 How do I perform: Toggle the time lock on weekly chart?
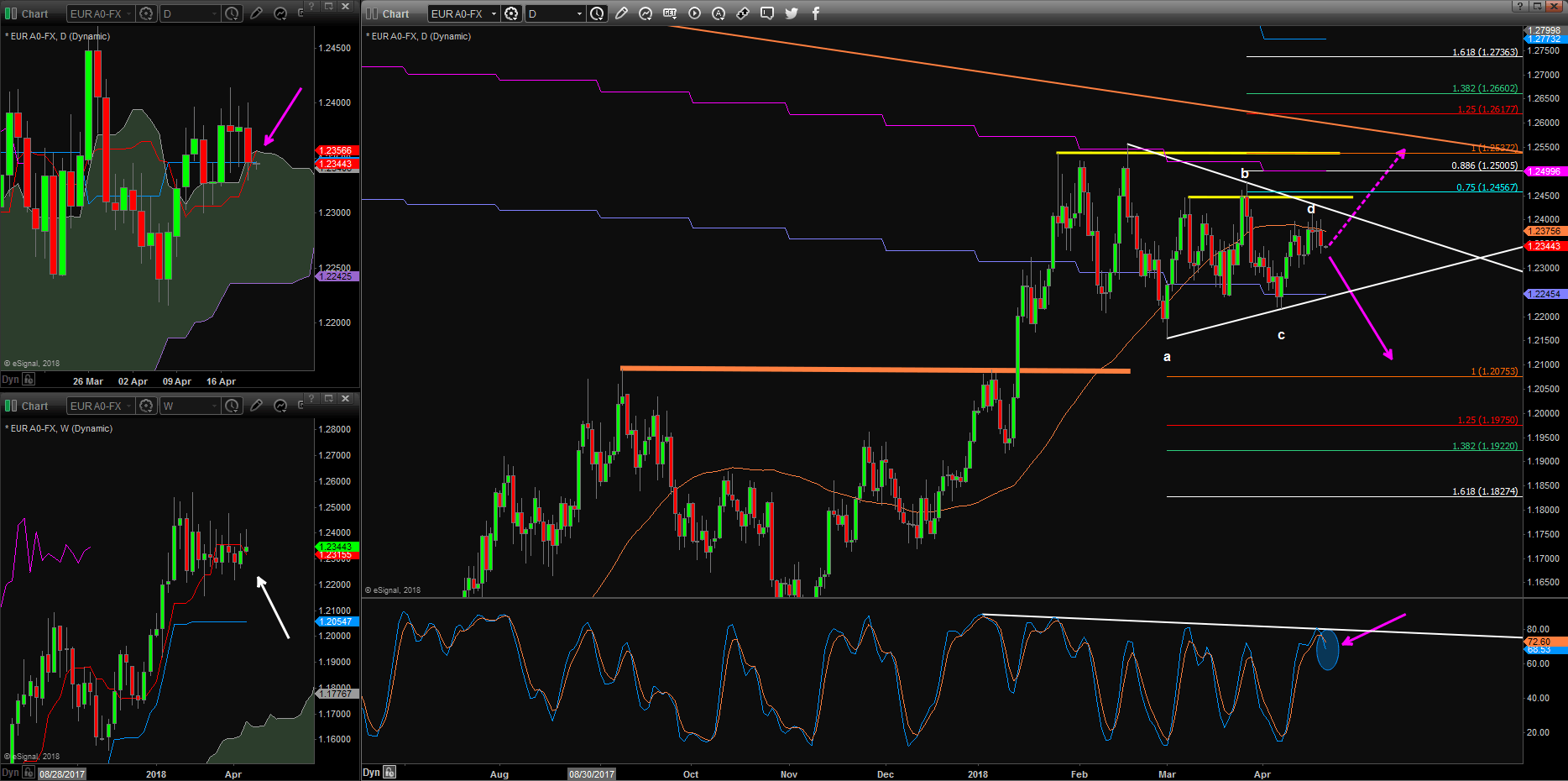coord(29,773)
